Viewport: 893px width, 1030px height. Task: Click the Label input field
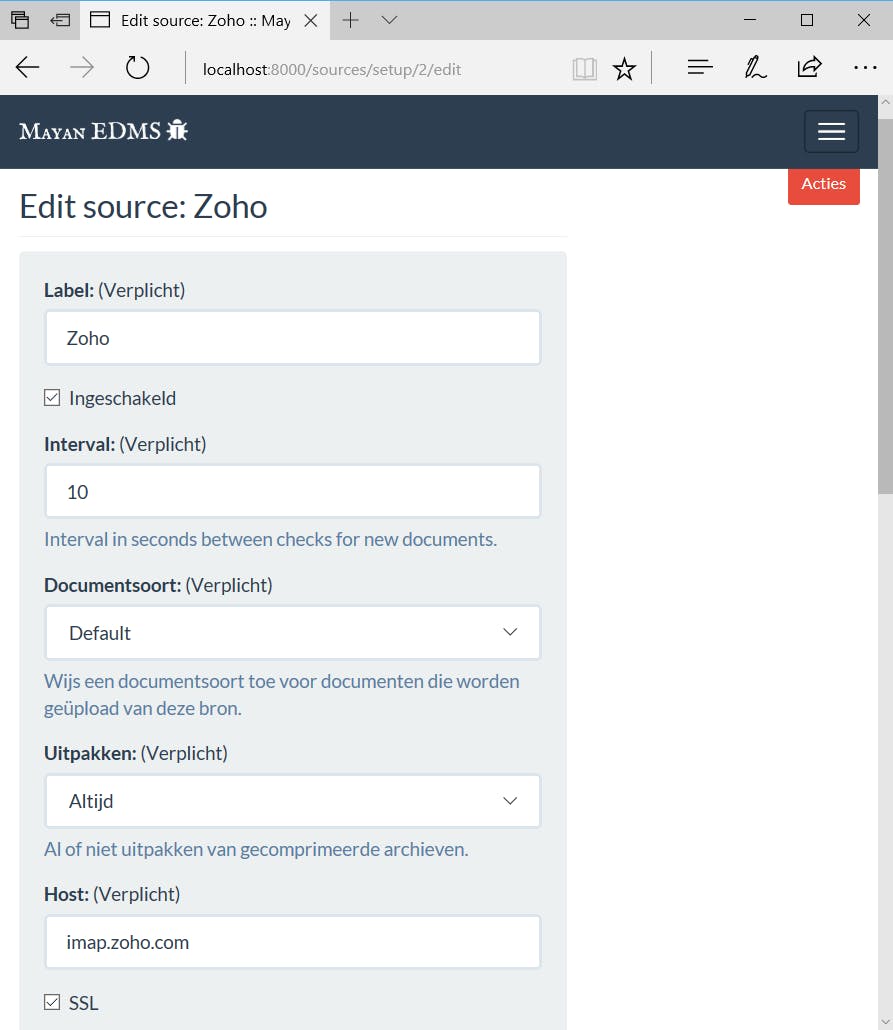(x=293, y=338)
